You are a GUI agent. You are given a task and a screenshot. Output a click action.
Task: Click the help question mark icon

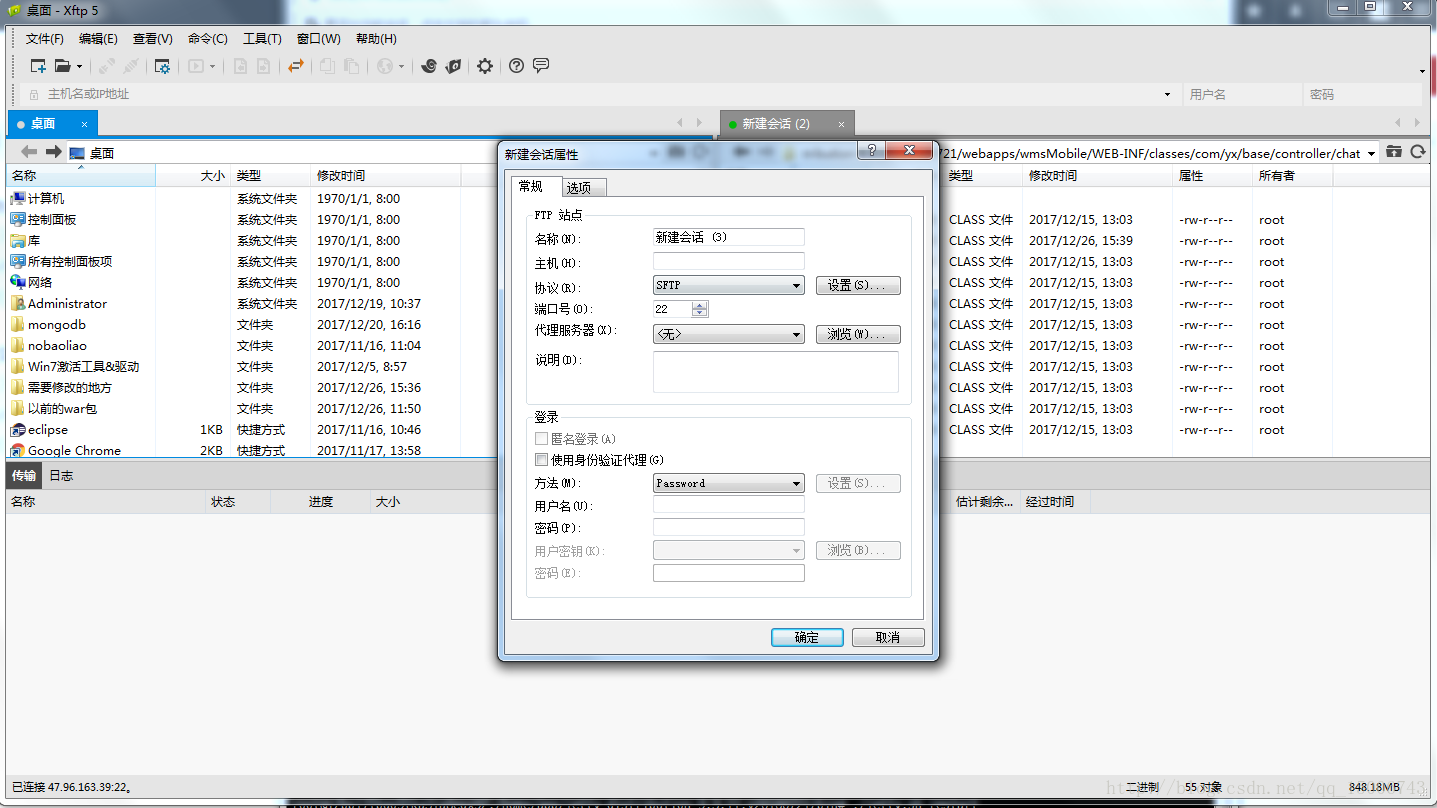[x=516, y=66]
